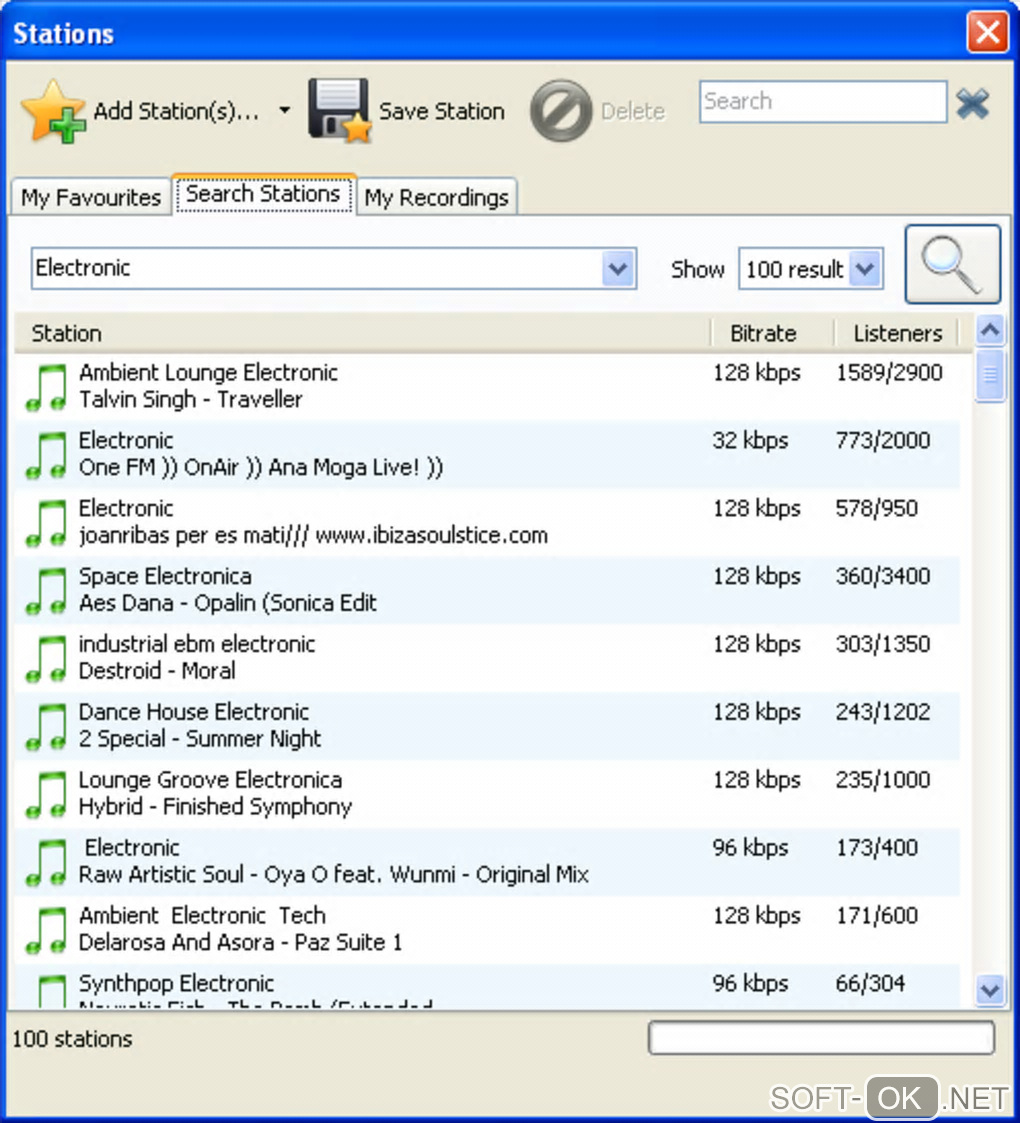Expand the Electronic genre dropdown
Screen dimensions: 1020x1123
618,269
